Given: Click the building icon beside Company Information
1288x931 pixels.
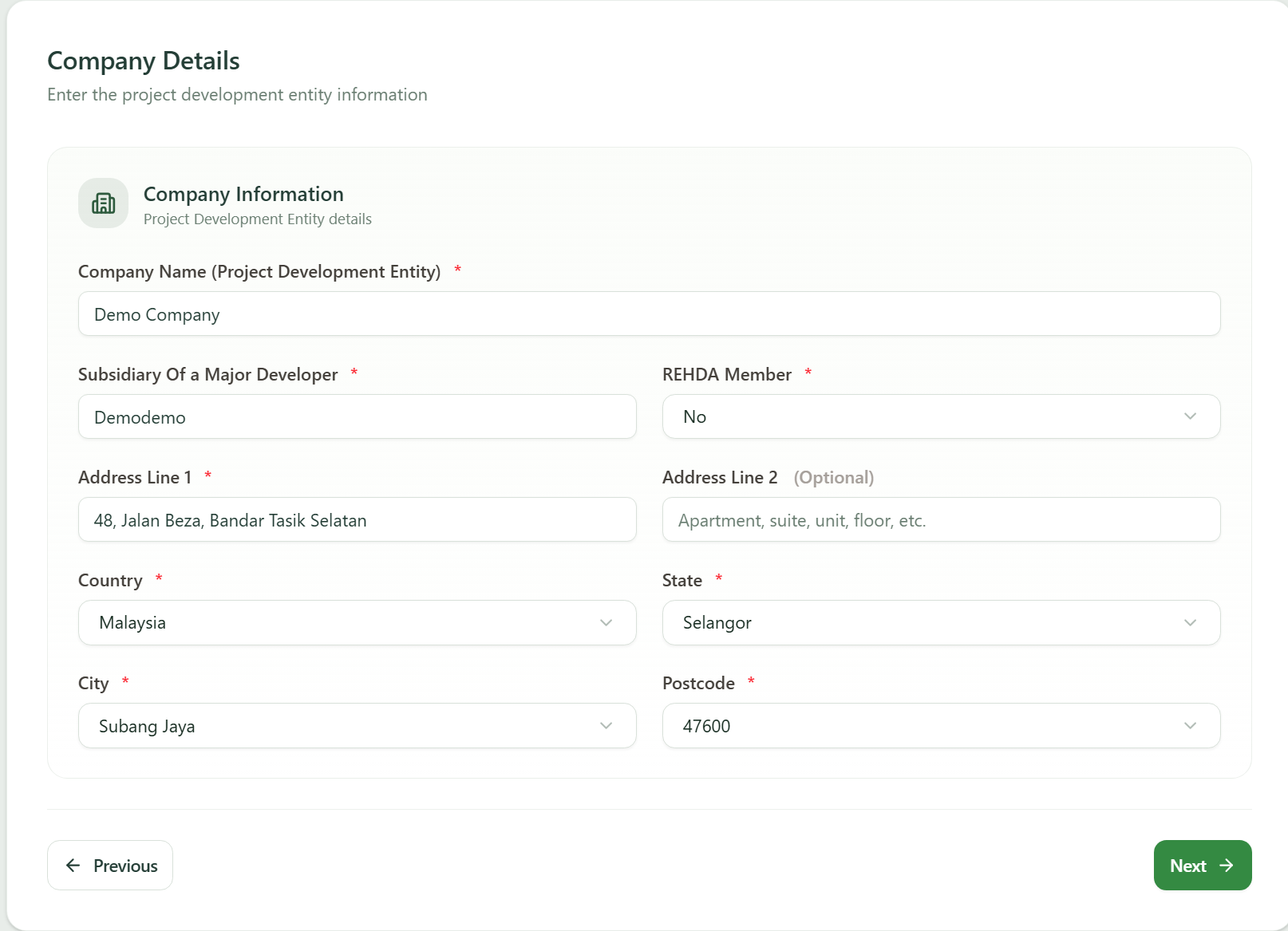Looking at the screenshot, I should (103, 203).
